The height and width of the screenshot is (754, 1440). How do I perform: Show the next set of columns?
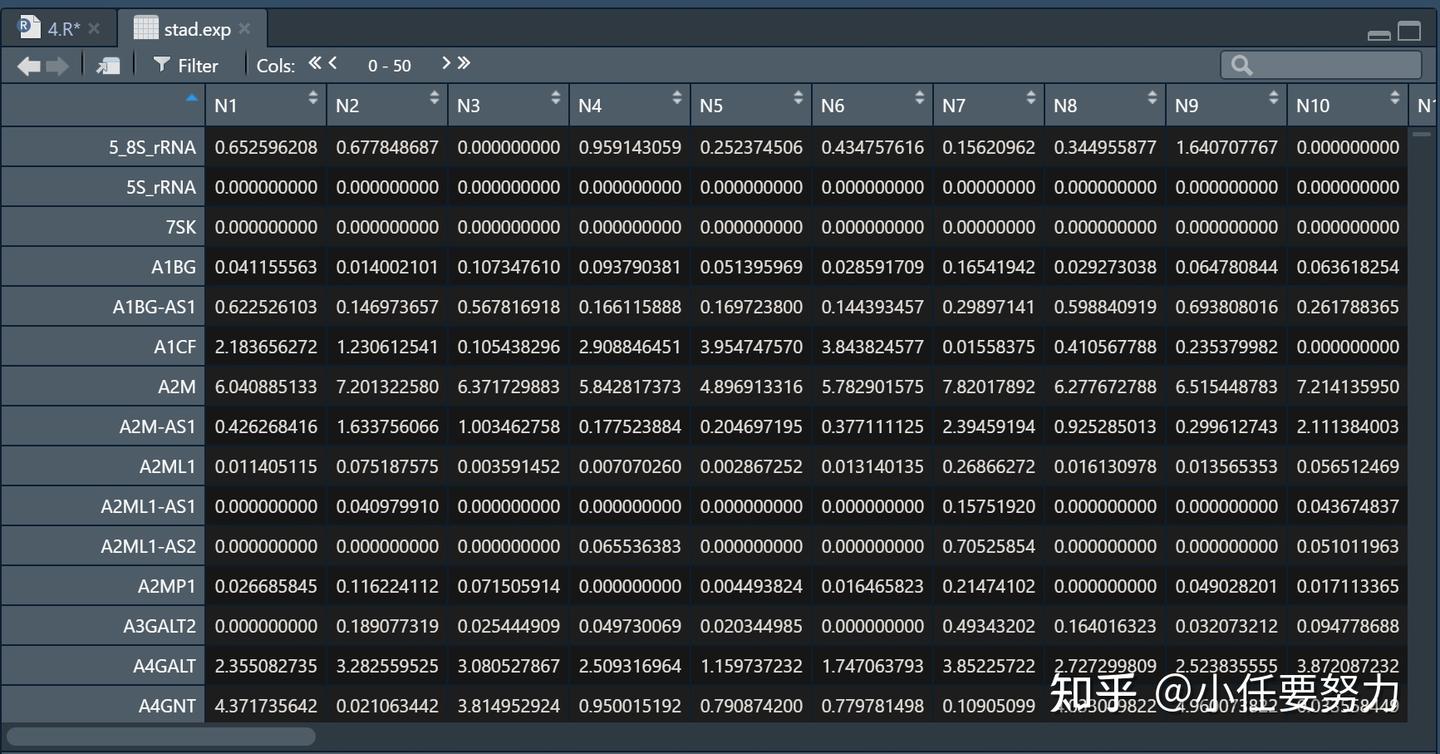(x=447, y=64)
